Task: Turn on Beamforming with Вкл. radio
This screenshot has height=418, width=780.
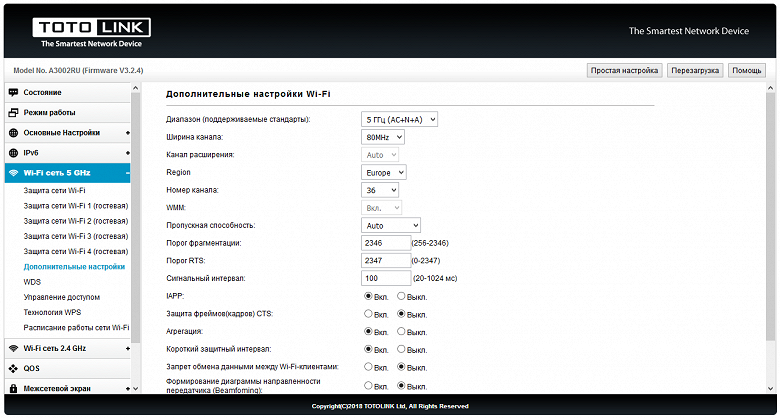Action: tap(368, 386)
